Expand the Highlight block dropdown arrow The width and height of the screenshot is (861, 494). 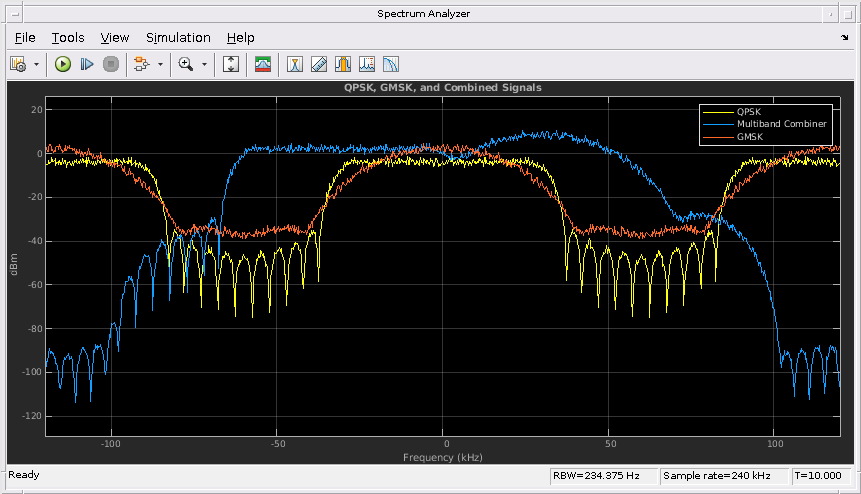tap(159, 64)
